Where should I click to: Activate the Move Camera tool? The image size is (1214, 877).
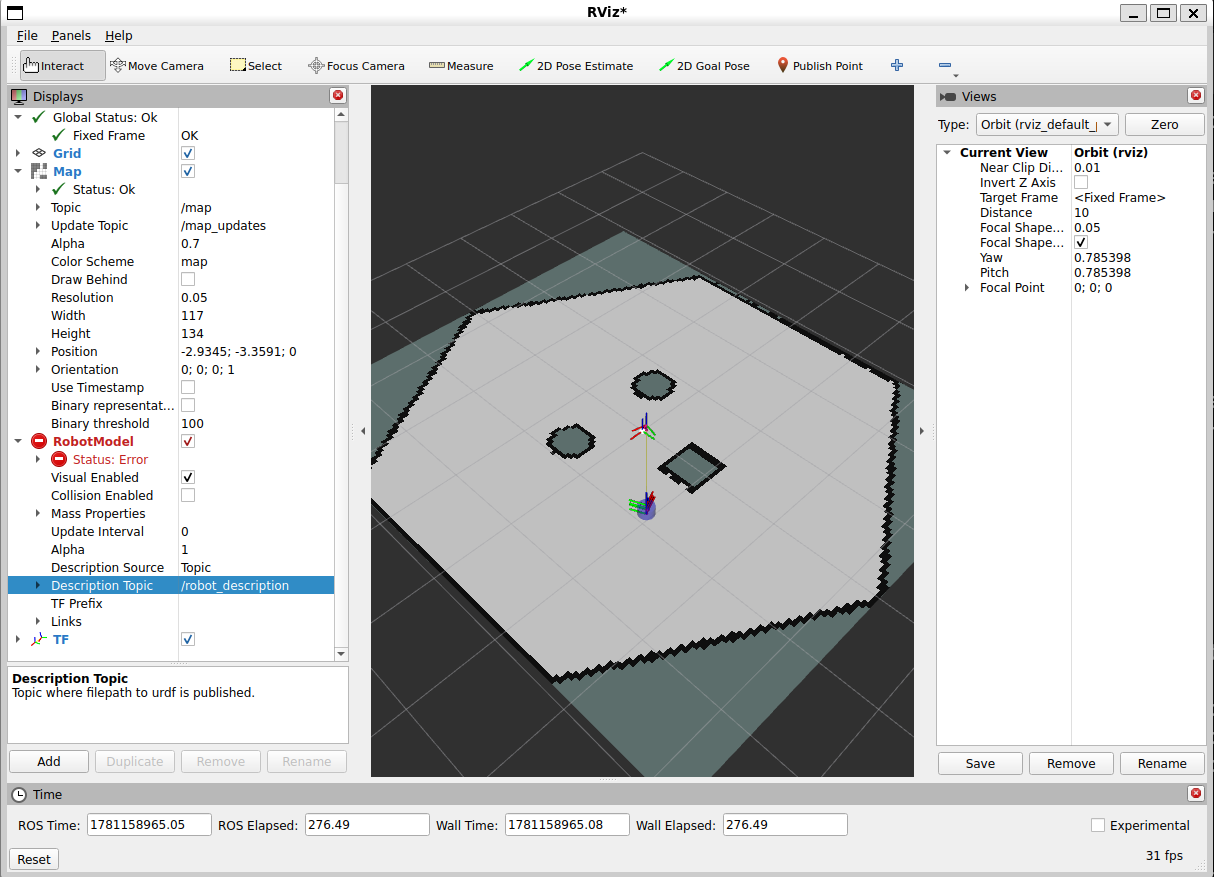click(x=157, y=66)
